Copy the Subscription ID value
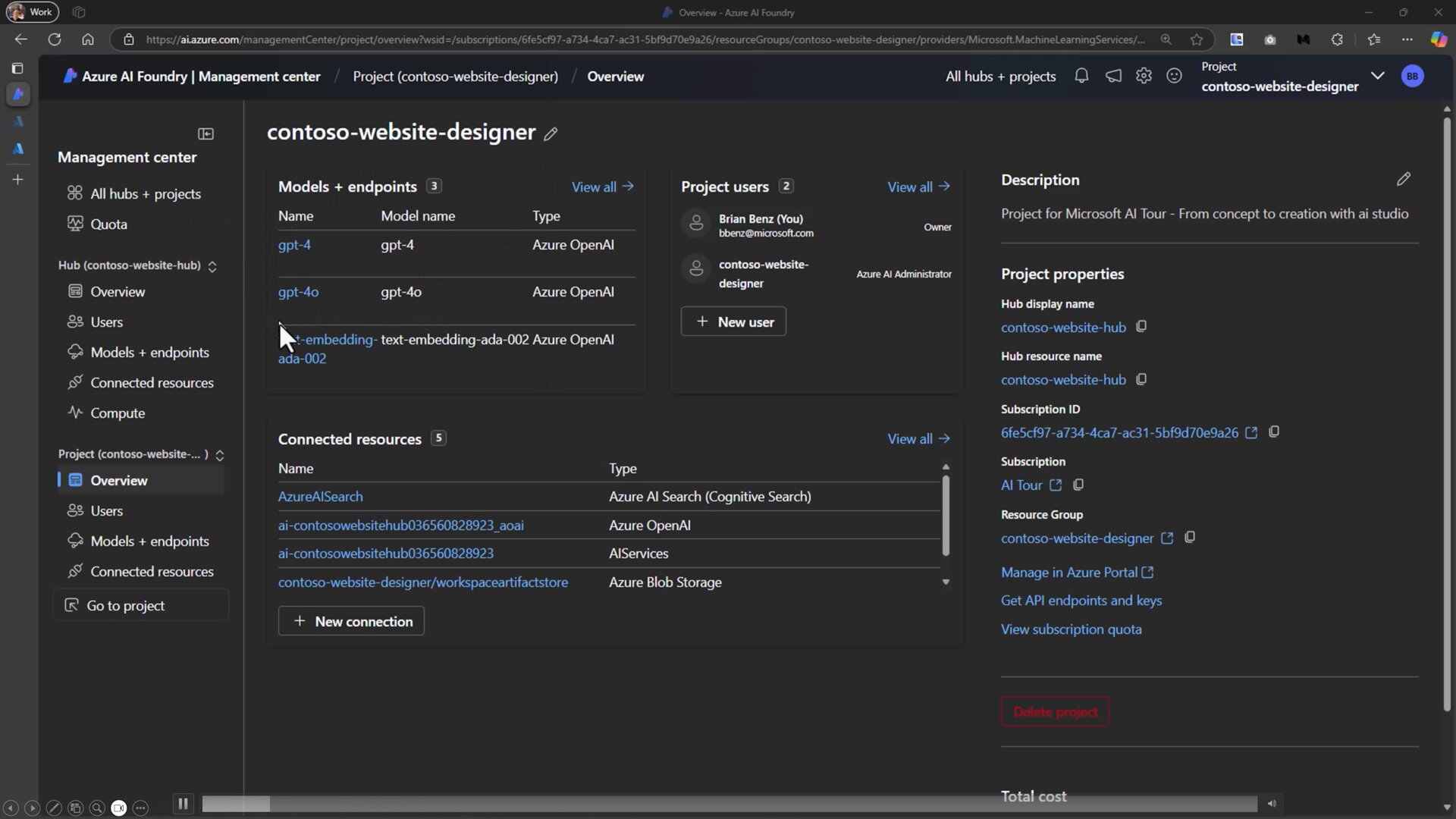This screenshot has height=819, width=1456. (1274, 431)
